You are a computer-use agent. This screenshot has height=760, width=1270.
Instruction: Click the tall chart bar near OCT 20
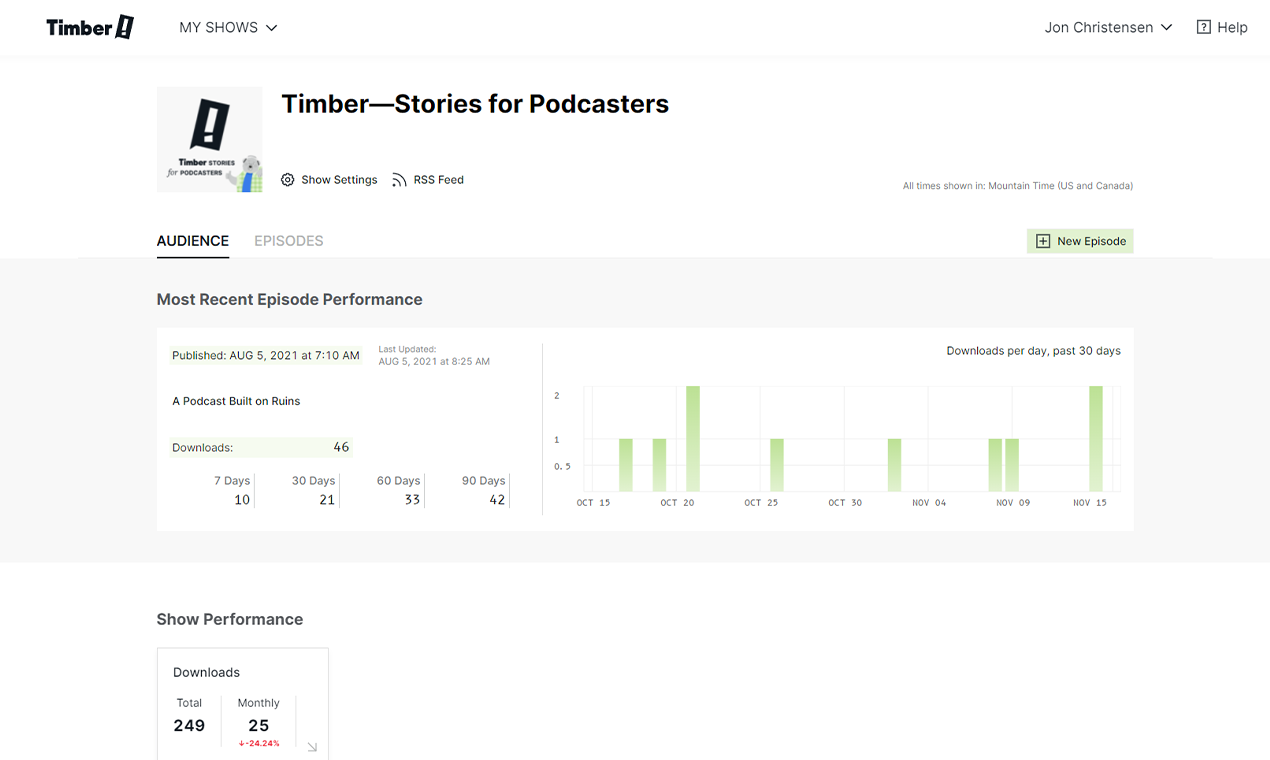[693, 438]
